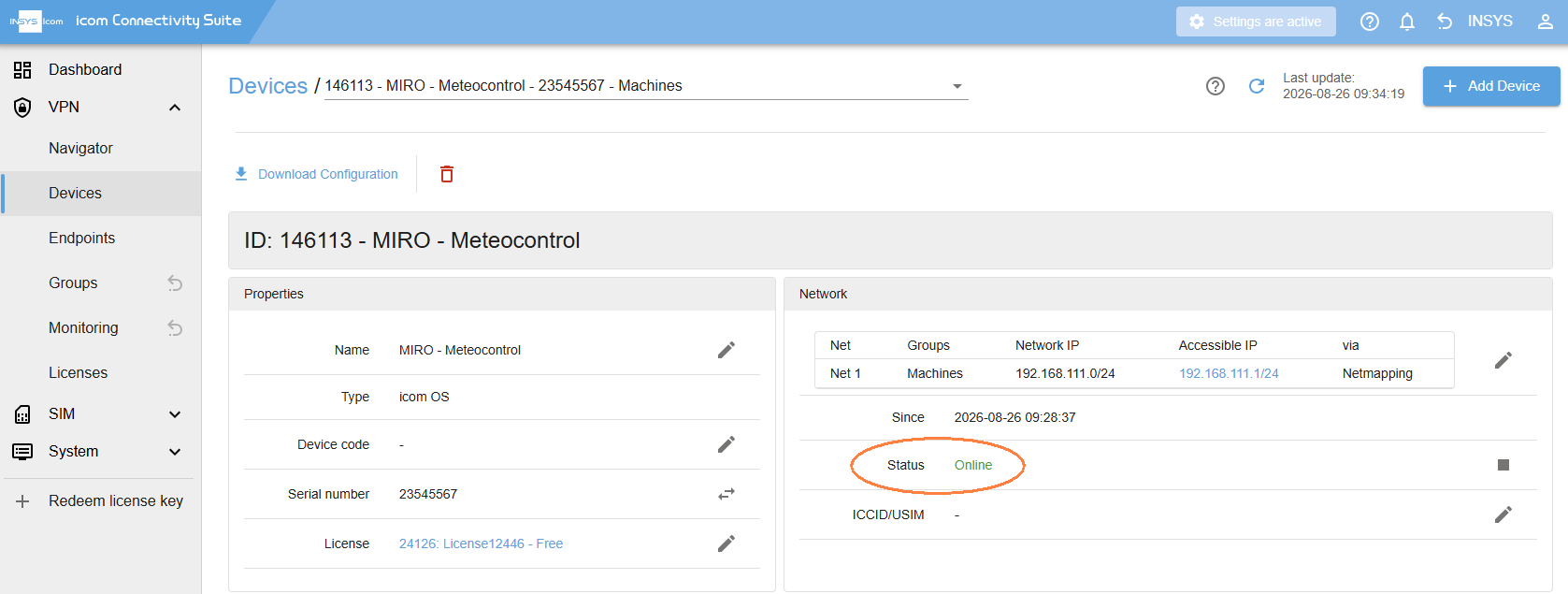The height and width of the screenshot is (594, 1568).
Task: Click the INSYS account name
Action: [1489, 22]
